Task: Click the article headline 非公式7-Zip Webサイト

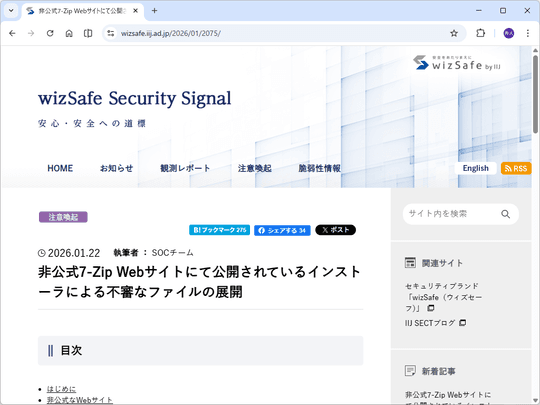Action: click(x=199, y=282)
